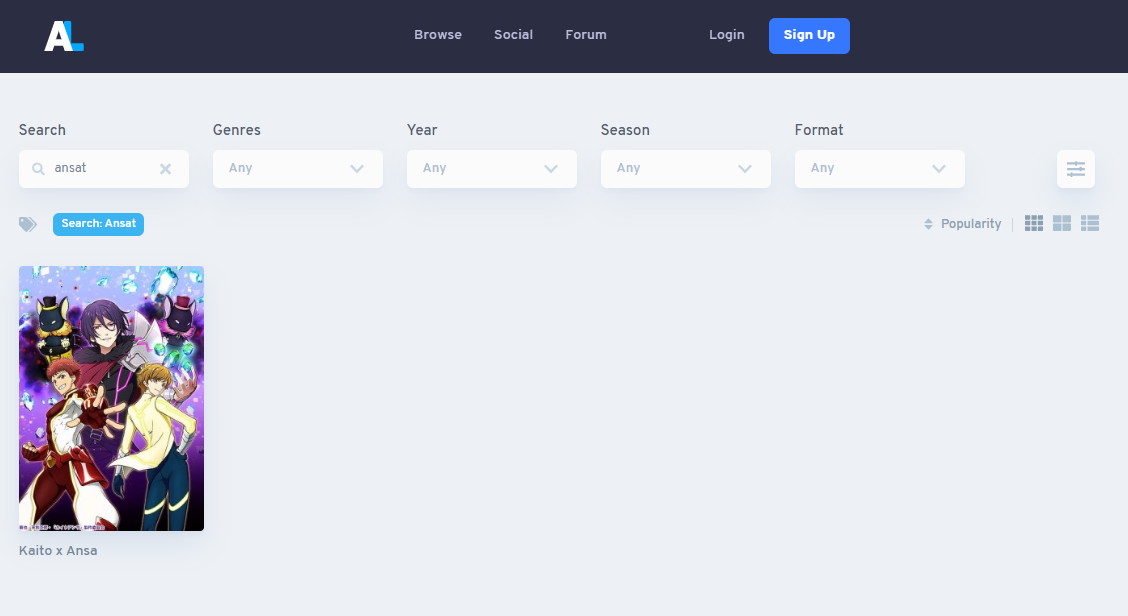Change the Popularity sort order
The width and height of the screenshot is (1128, 616).
[x=970, y=224]
